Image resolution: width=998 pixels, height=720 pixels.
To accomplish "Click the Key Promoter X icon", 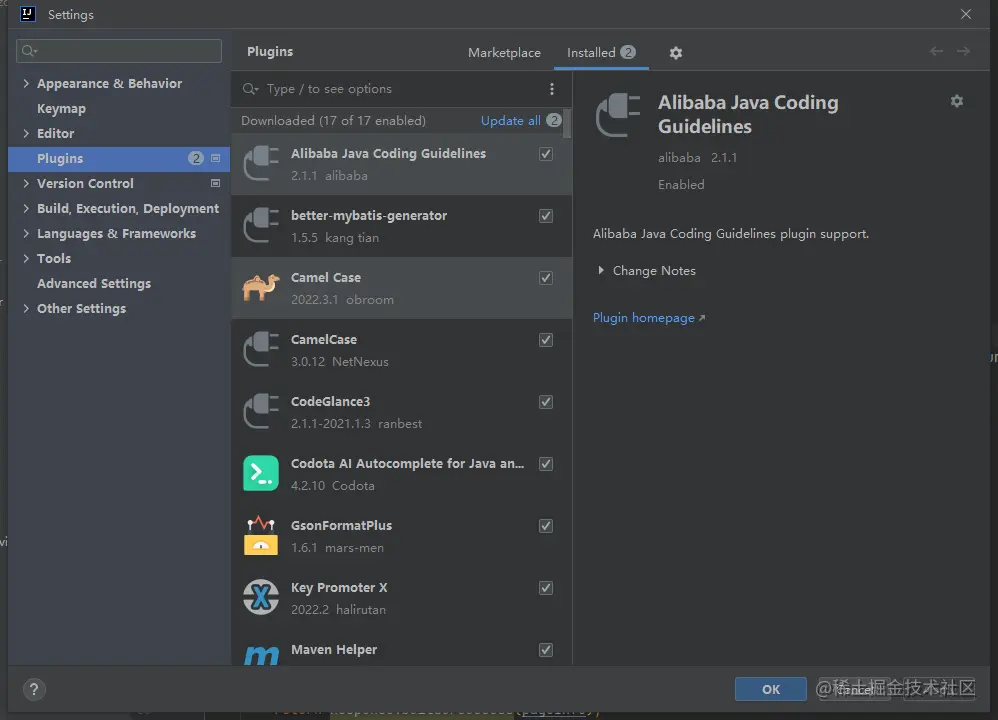I will pos(261,597).
